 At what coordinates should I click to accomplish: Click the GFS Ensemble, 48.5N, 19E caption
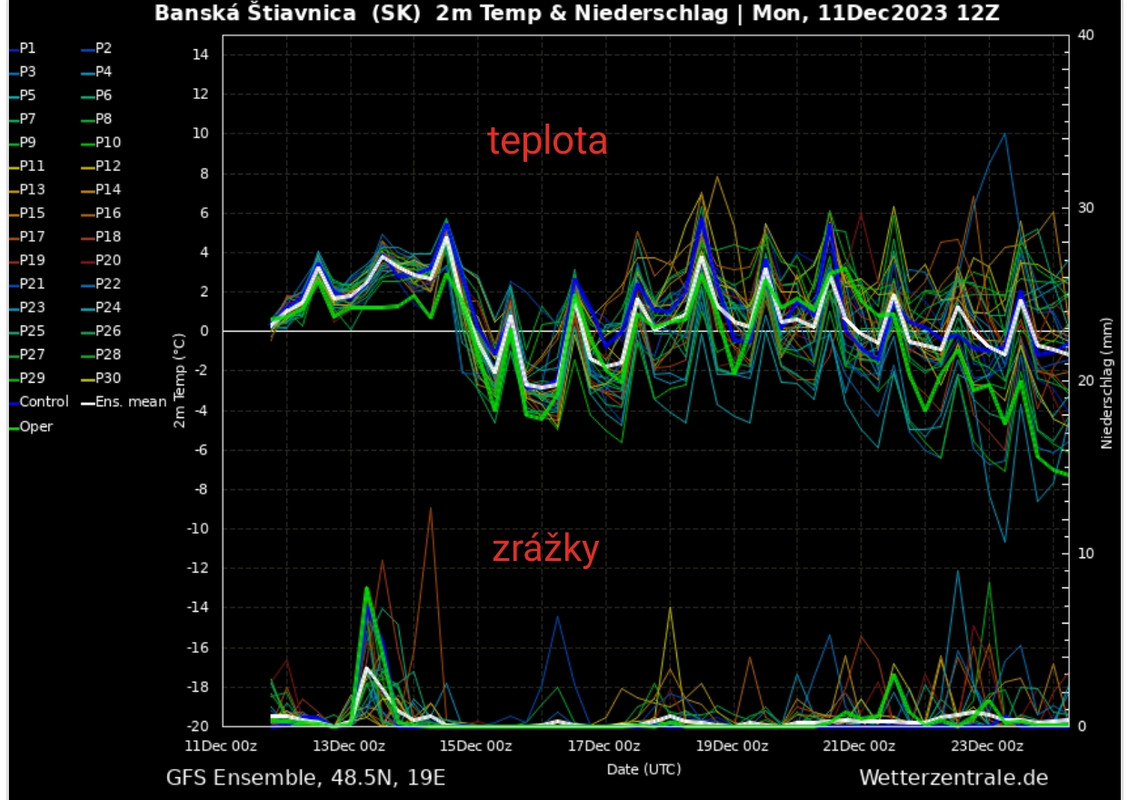pos(305,778)
